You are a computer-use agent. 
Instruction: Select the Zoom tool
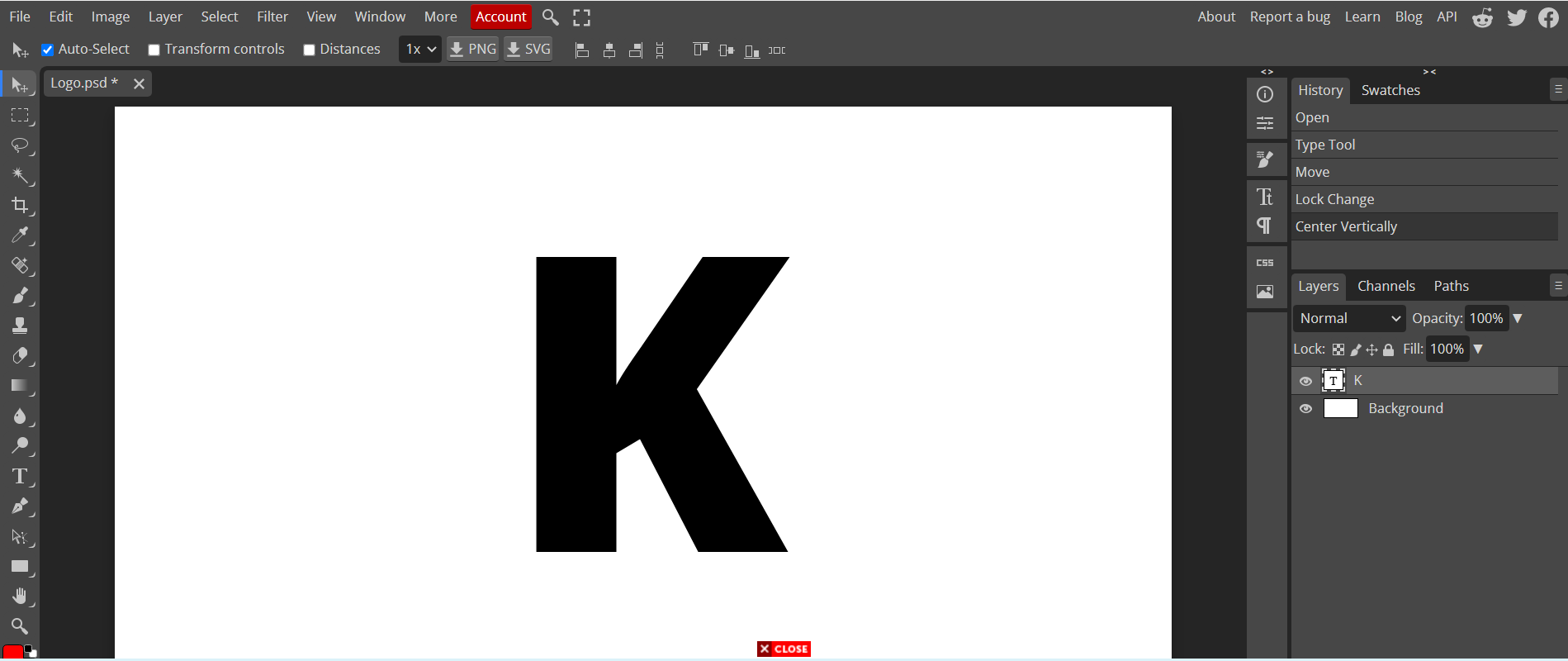20,625
